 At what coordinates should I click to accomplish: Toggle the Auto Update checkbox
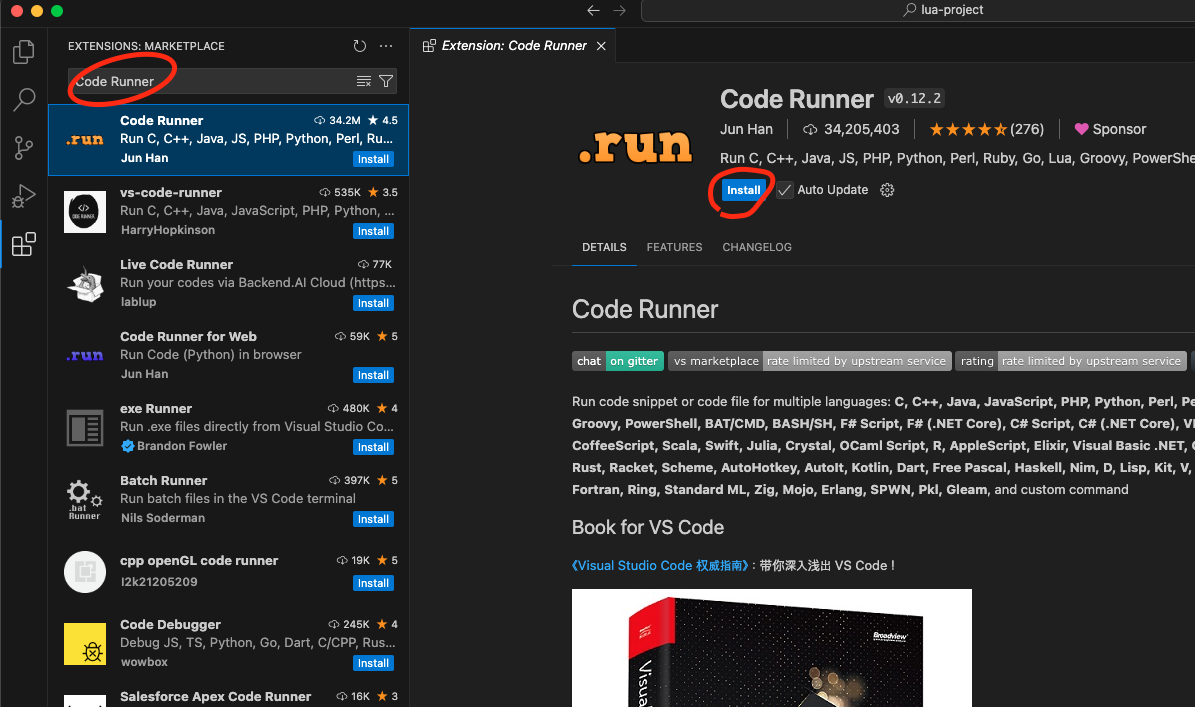pos(785,189)
